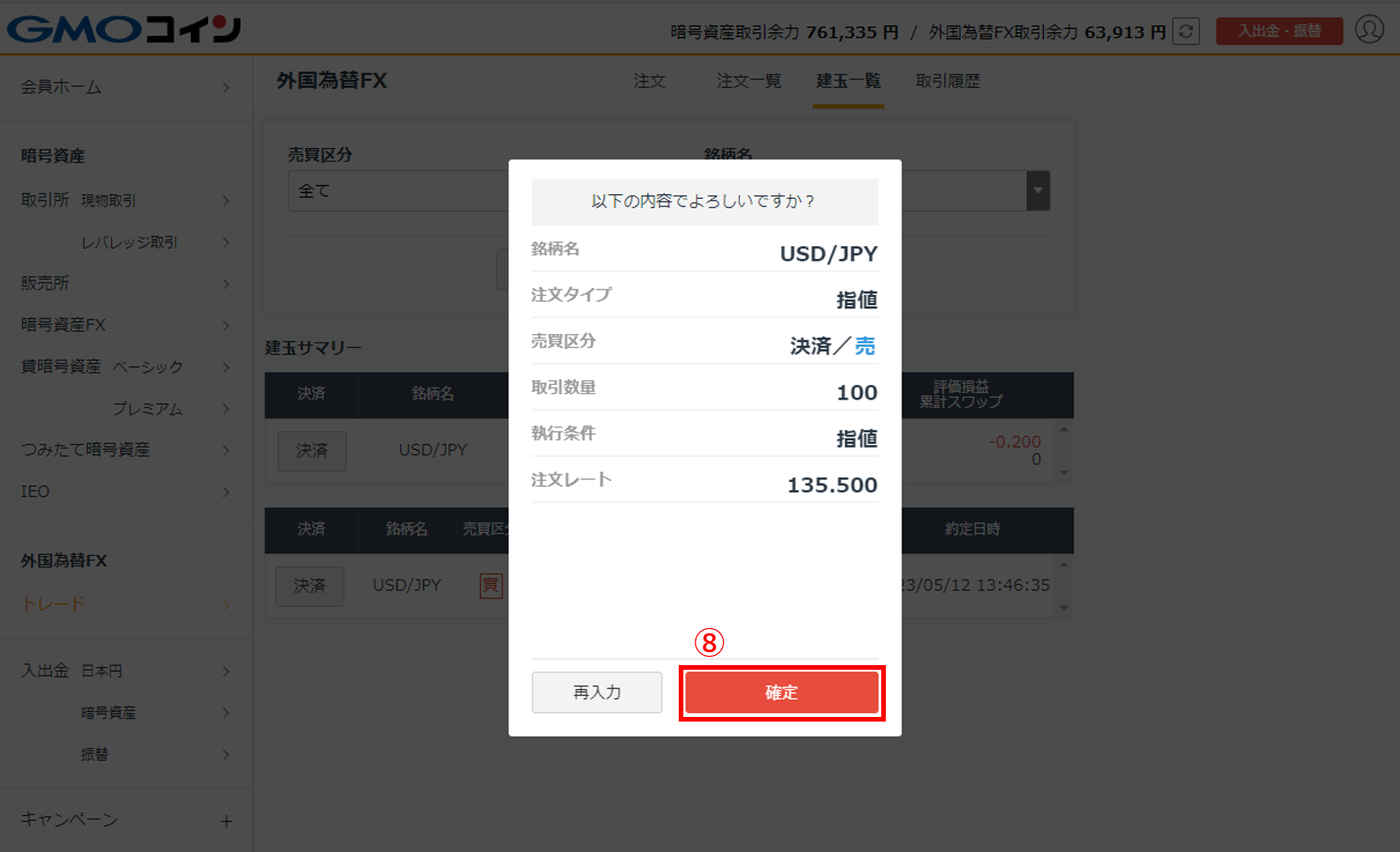Screen dimensions: 1400x852
Task: Open the user account profile icon
Action: pos(1369,30)
